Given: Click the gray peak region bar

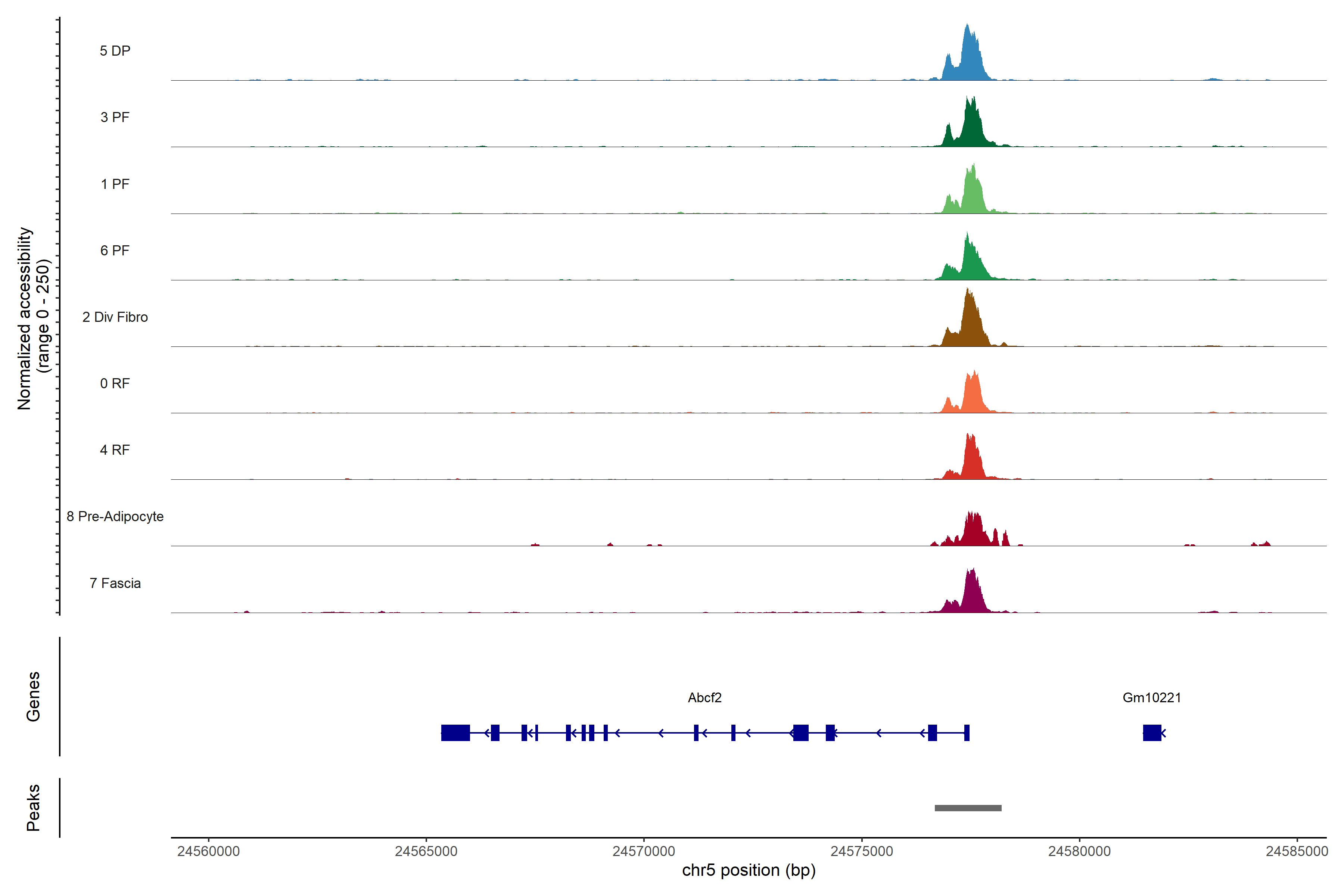Looking at the screenshot, I should point(968,808).
